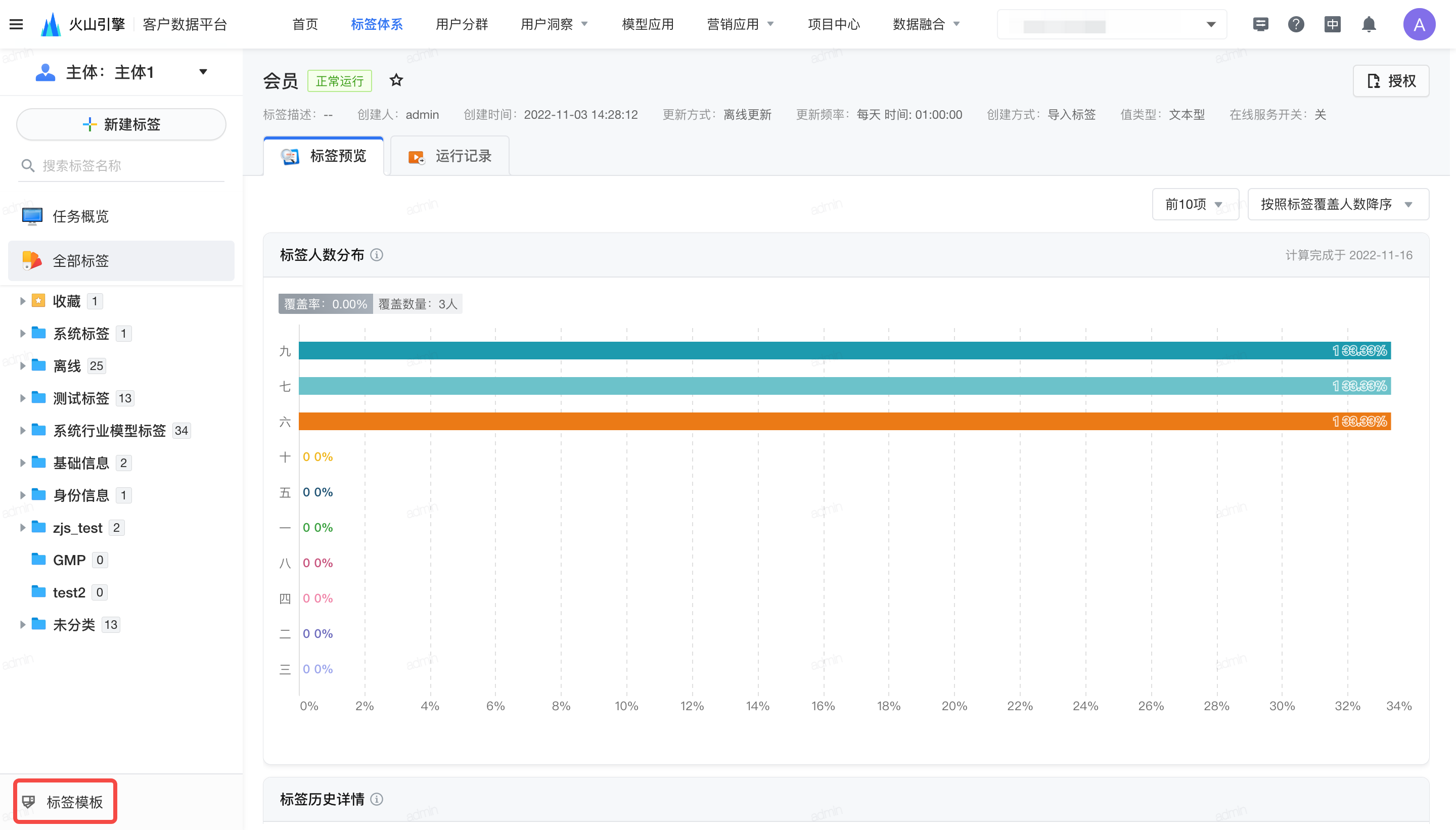Open the 前10项 dropdown
The image size is (1456, 830).
tap(1195, 204)
